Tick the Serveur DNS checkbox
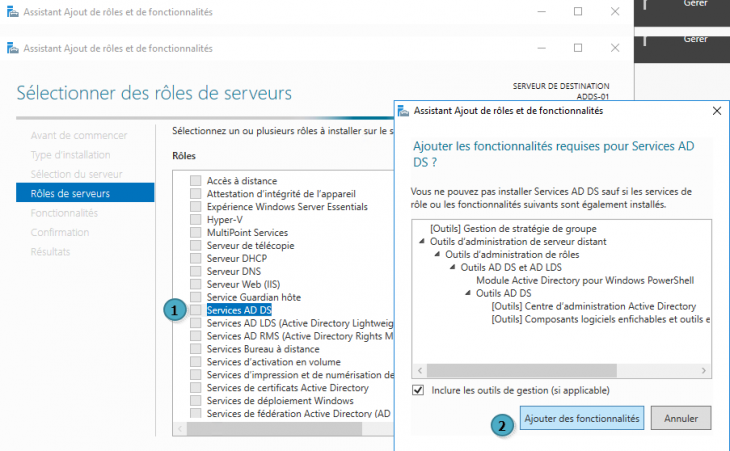Screen dimensions: 730x451 [196, 271]
